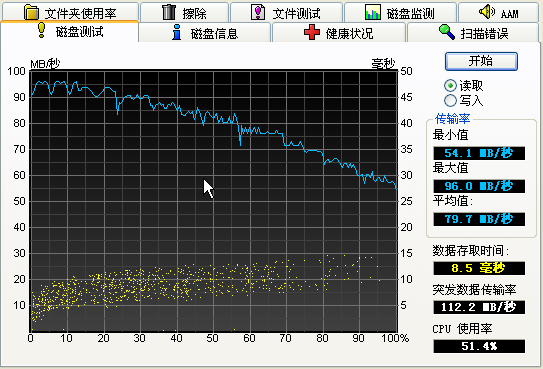Click the trash can icon for 擦除
543x369 pixels.
169,12
